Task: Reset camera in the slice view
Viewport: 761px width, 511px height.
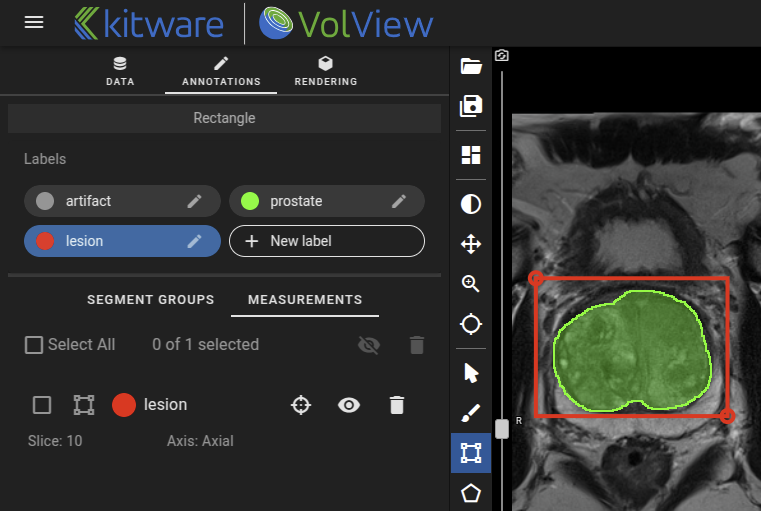Action: [502, 55]
